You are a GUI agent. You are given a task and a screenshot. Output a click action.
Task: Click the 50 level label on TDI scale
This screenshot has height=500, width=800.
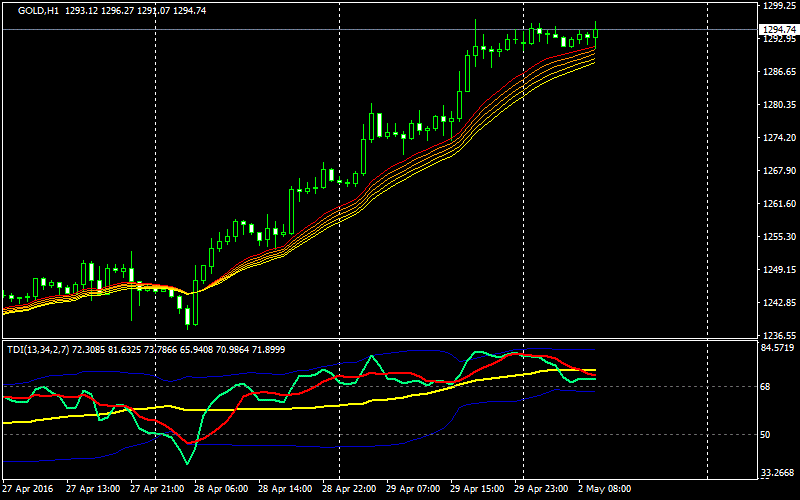pyautogui.click(x=765, y=435)
